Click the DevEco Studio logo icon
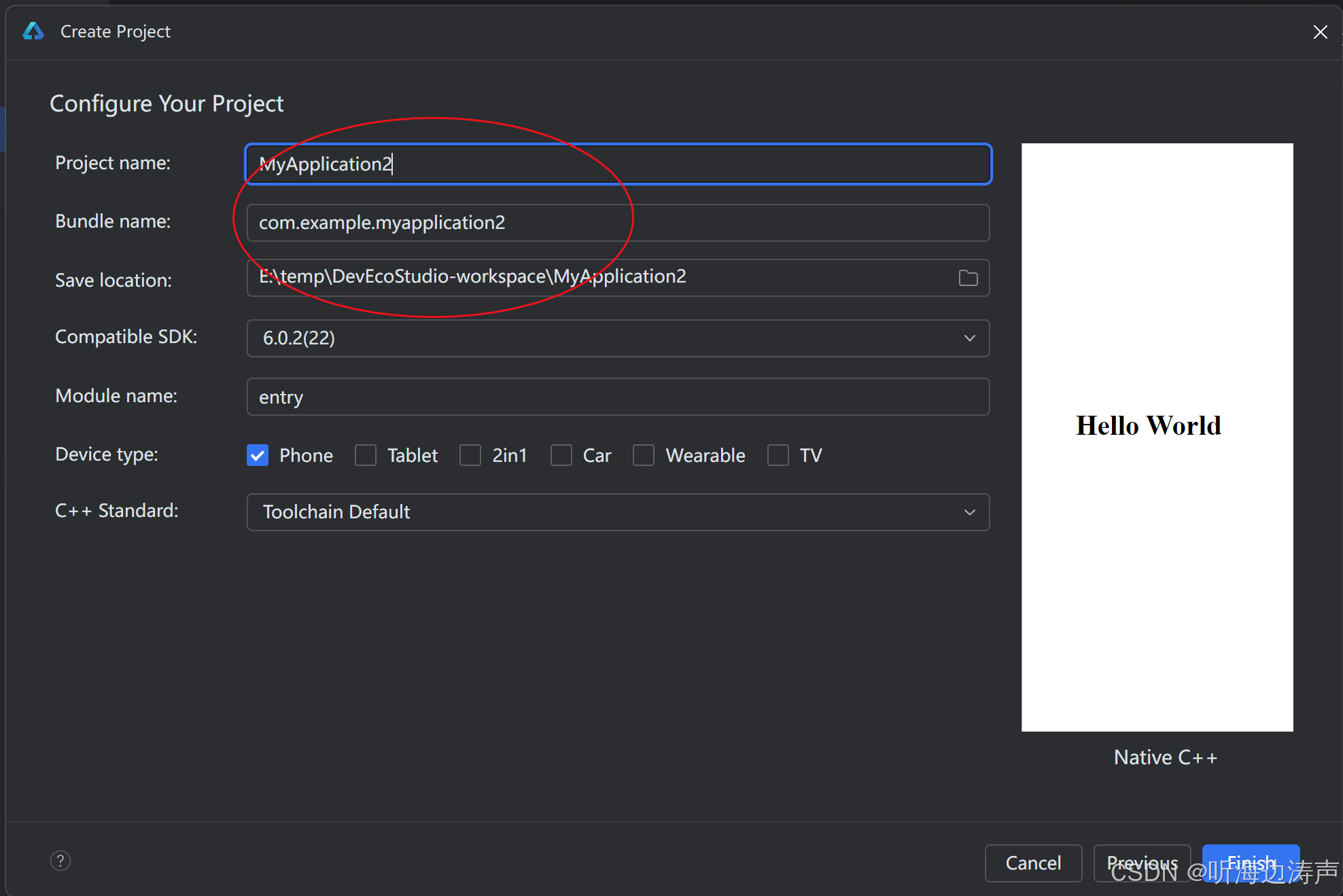Image resolution: width=1343 pixels, height=896 pixels. pyautogui.click(x=33, y=31)
